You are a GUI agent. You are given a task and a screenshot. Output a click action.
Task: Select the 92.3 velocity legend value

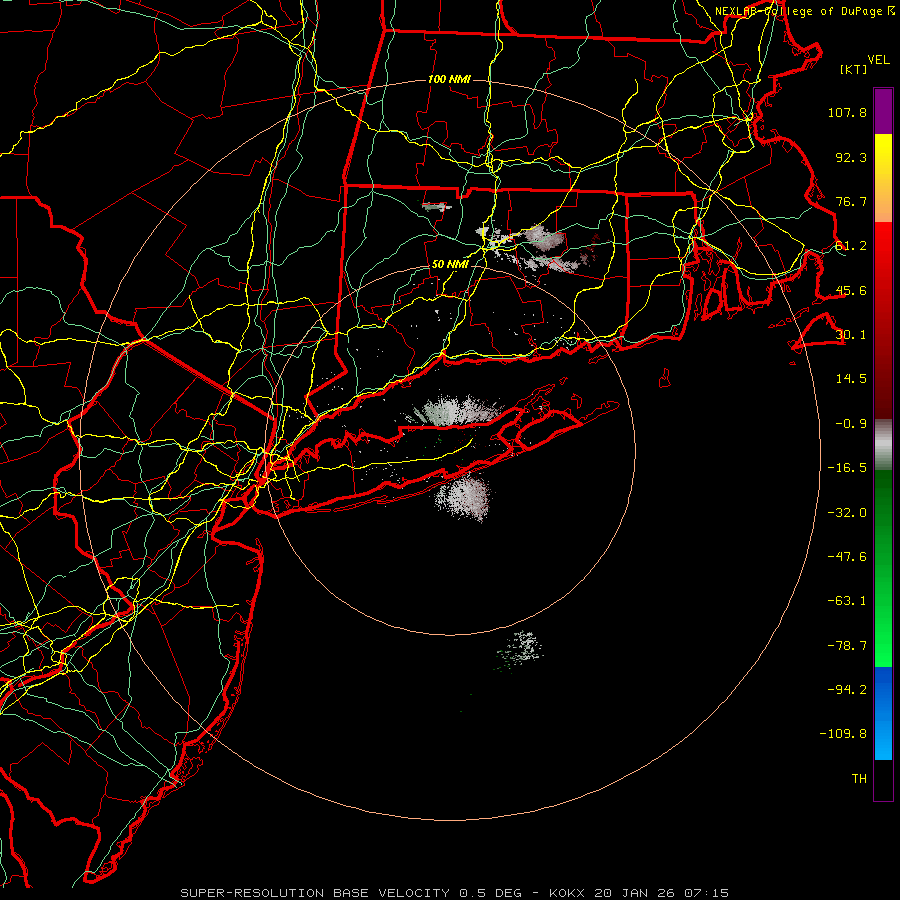pyautogui.click(x=851, y=157)
